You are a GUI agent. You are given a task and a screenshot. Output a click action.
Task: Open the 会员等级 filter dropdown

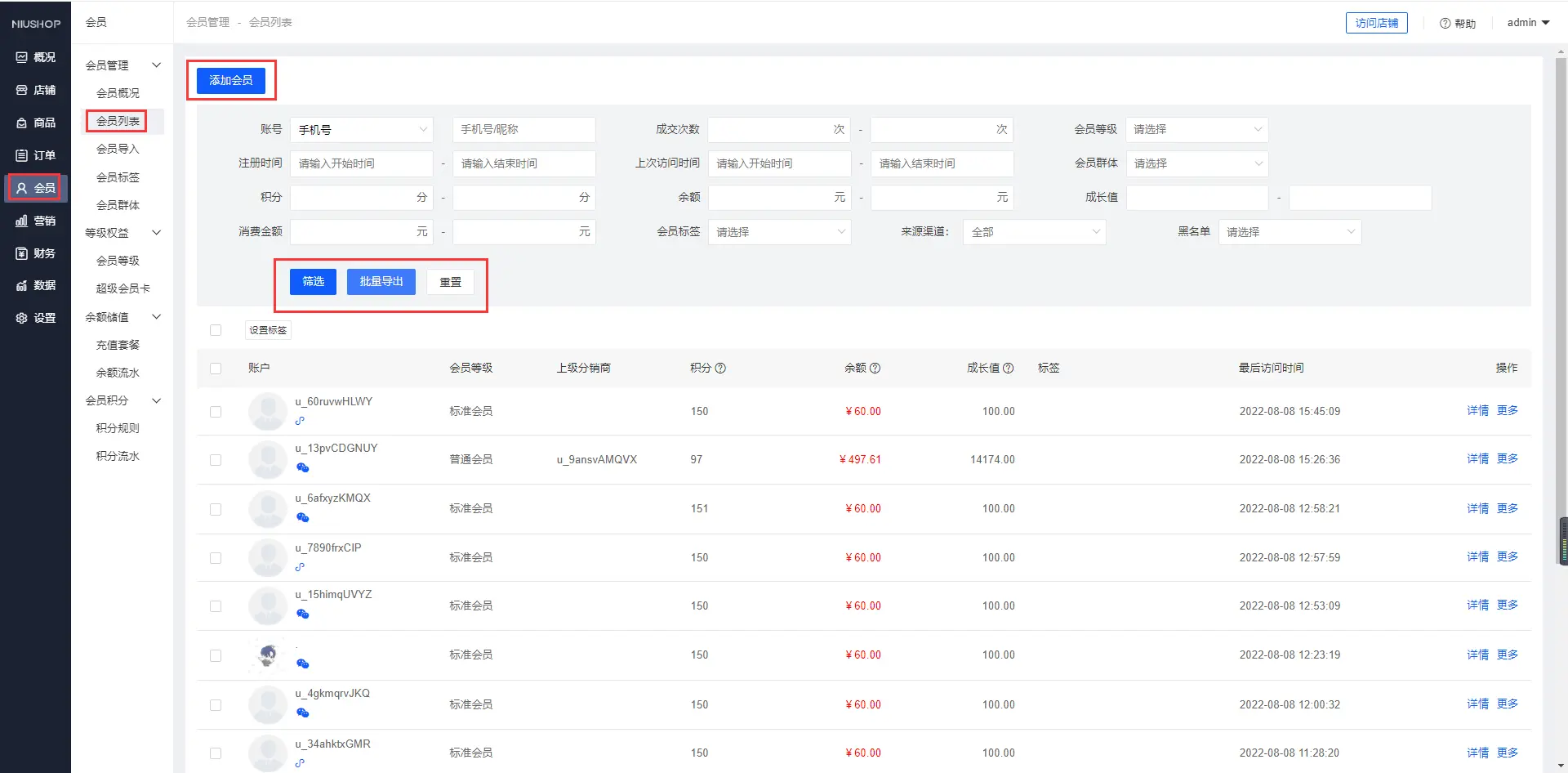[1196, 130]
